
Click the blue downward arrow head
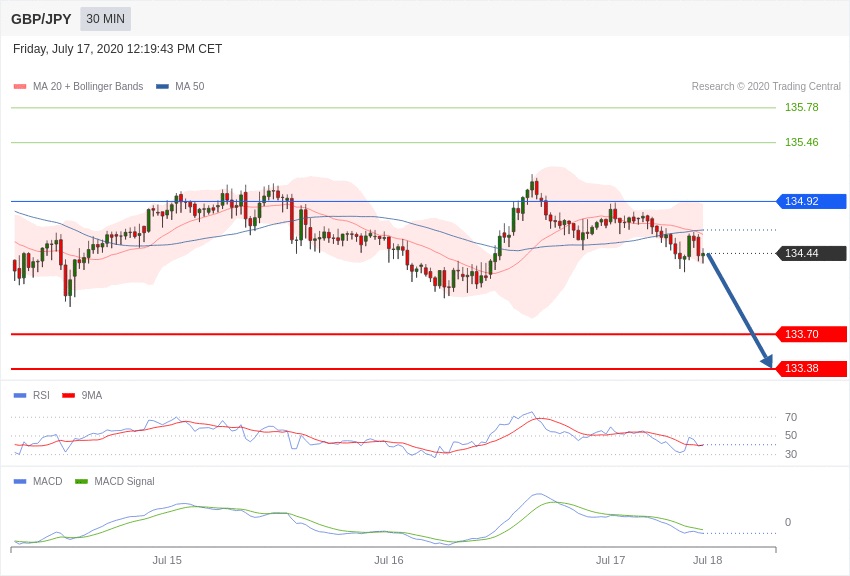[767, 361]
